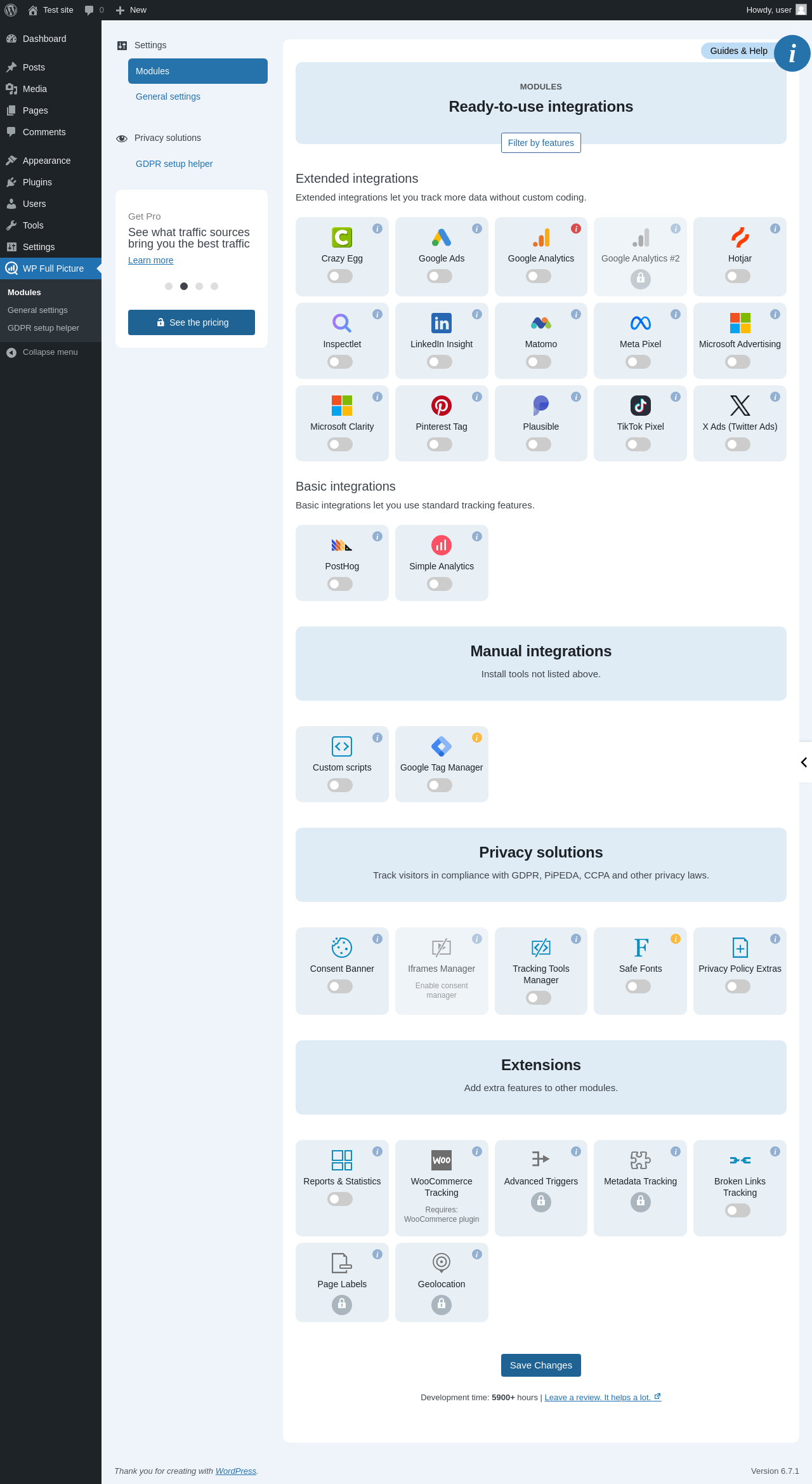Click the WordPress logo in admin bar
Screen dimensions: 812x1484
click(x=11, y=10)
